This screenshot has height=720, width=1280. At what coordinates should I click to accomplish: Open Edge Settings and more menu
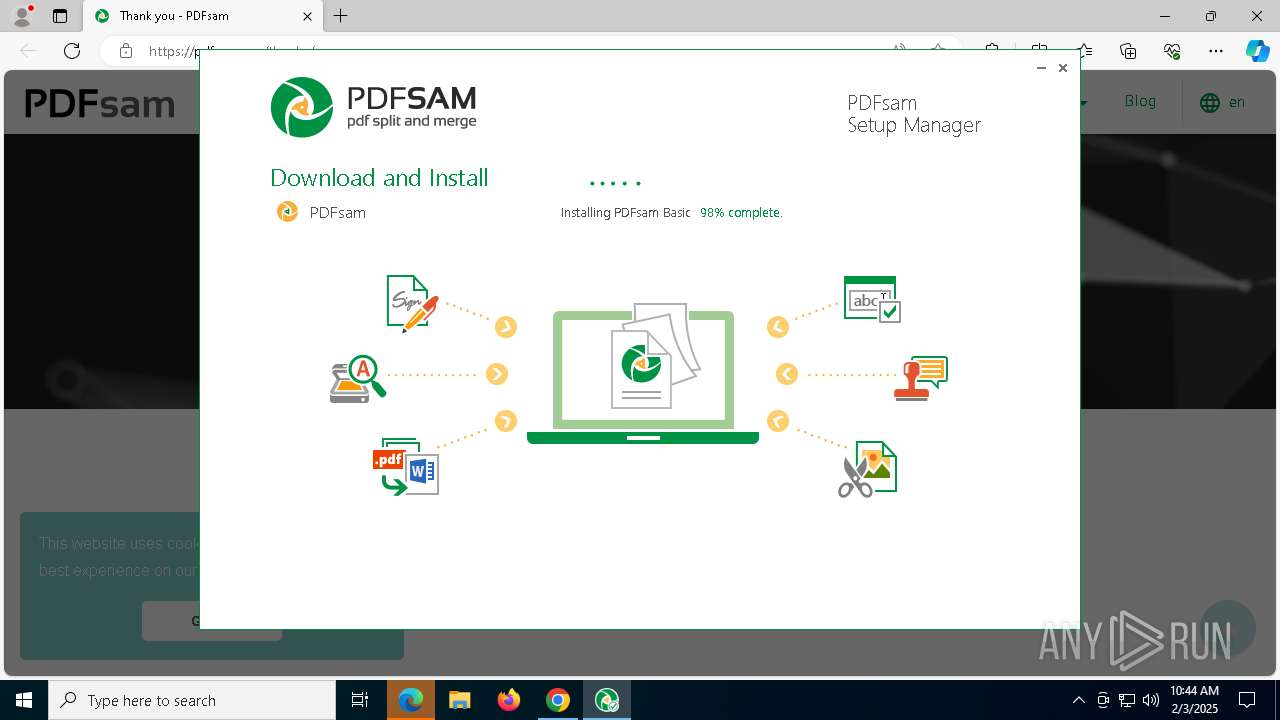point(1216,51)
